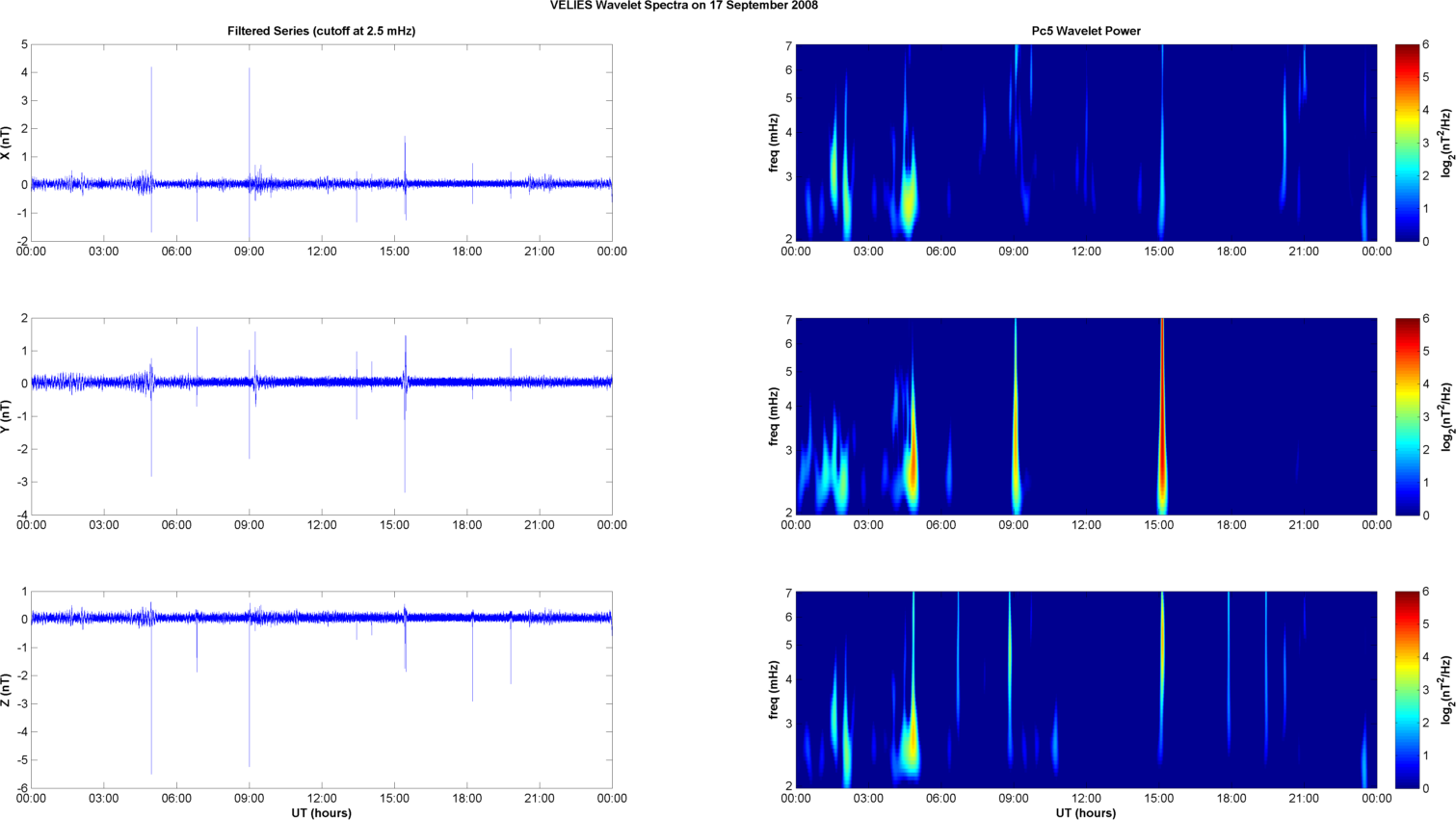This screenshot has height=820, width=1456.
Task: Click the 'Z (nT)' axis label
Action: [7, 690]
